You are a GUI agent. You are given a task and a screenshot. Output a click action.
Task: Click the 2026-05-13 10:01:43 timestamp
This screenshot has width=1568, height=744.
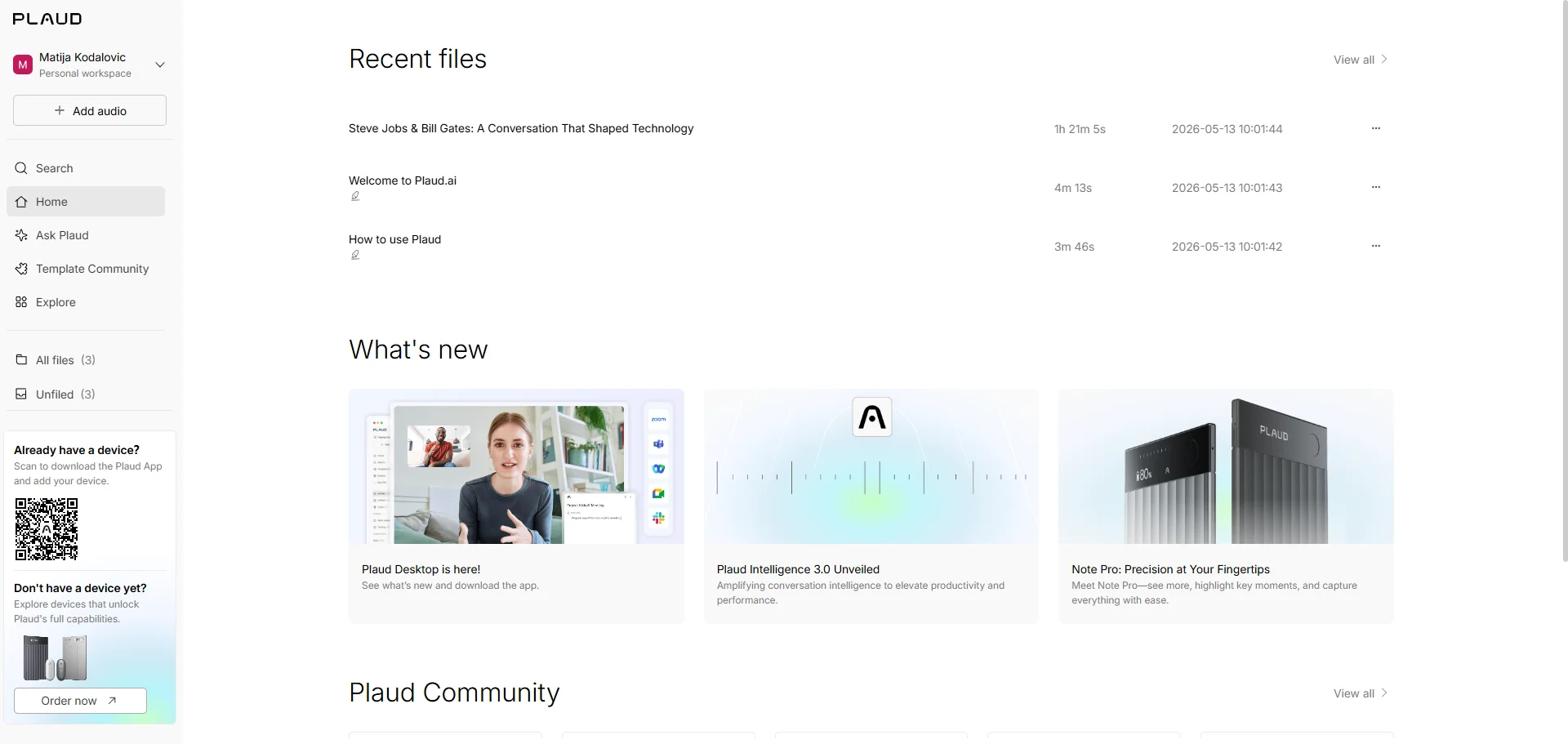coord(1227,188)
